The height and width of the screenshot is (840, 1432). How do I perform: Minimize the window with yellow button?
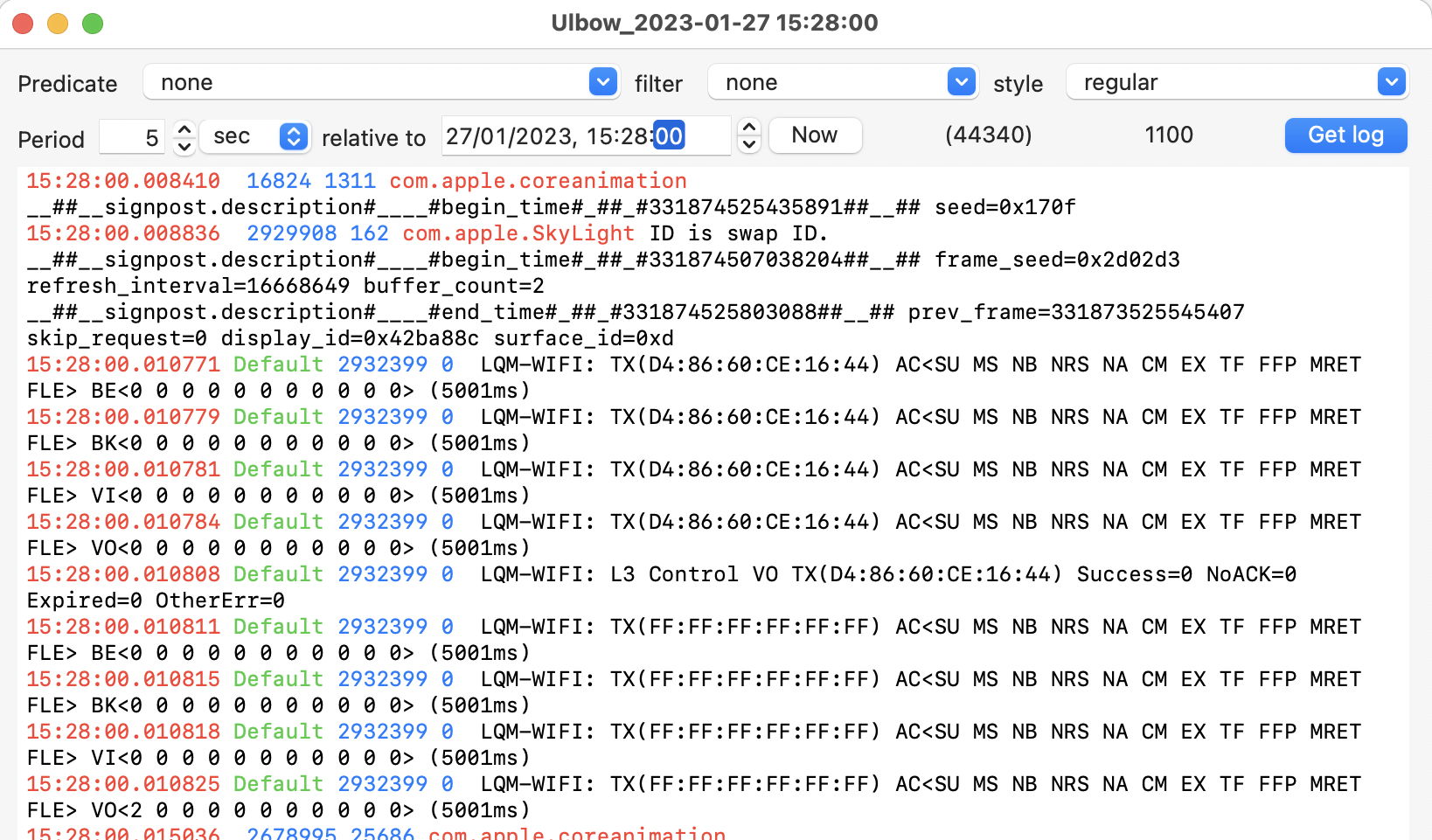coord(58,24)
